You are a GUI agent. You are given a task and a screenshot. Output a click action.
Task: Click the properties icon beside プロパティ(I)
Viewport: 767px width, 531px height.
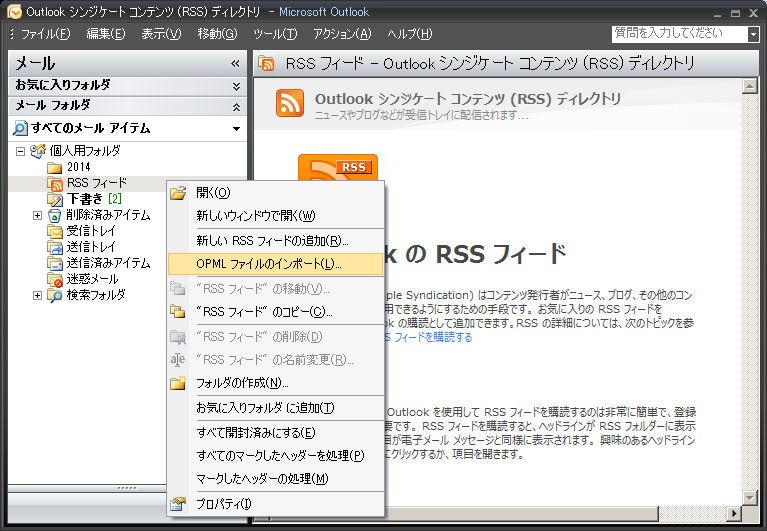tap(178, 504)
